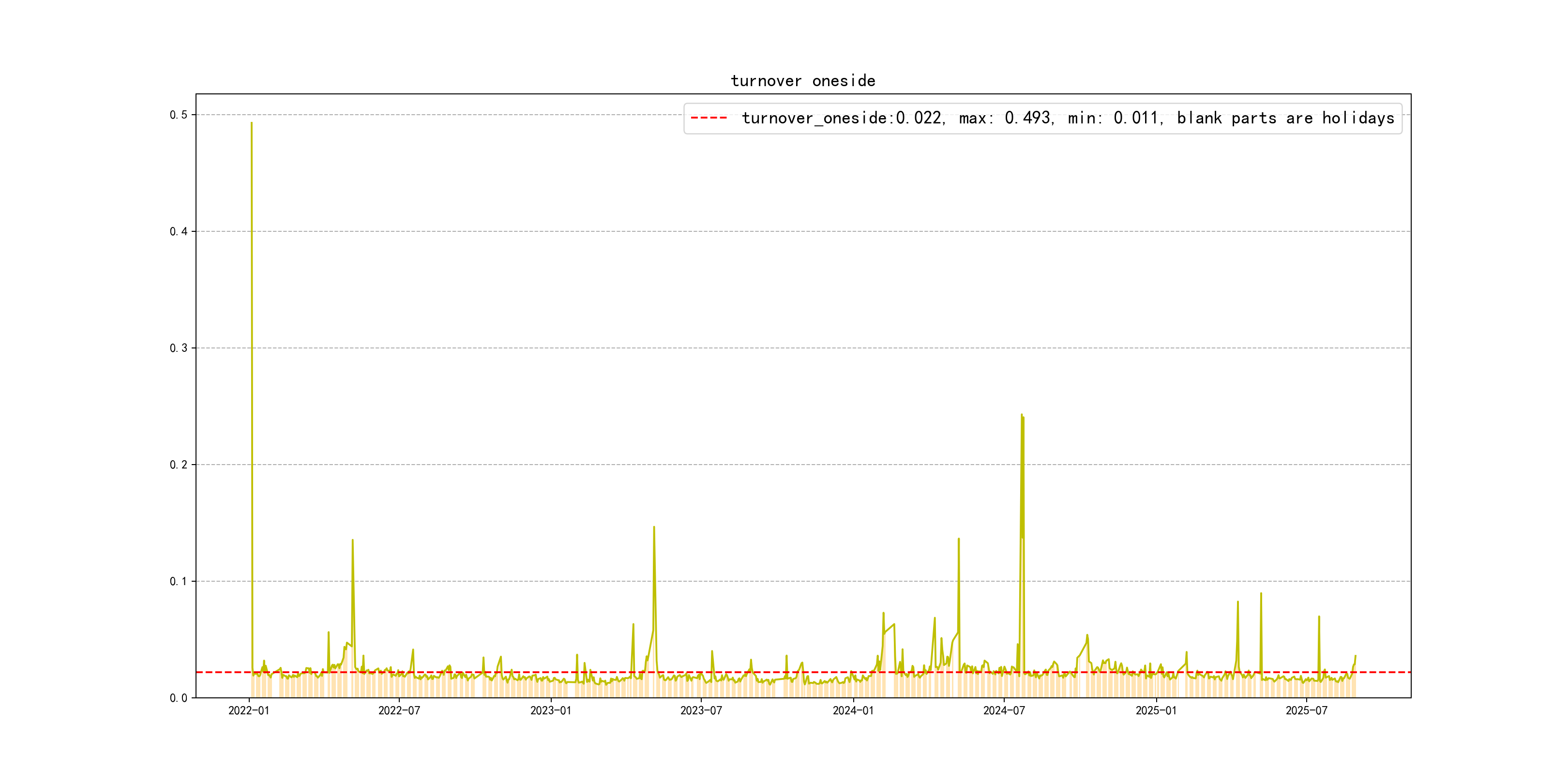Click the 2022-05 spike near 0.14
The image size is (1568, 784).
click(x=352, y=541)
